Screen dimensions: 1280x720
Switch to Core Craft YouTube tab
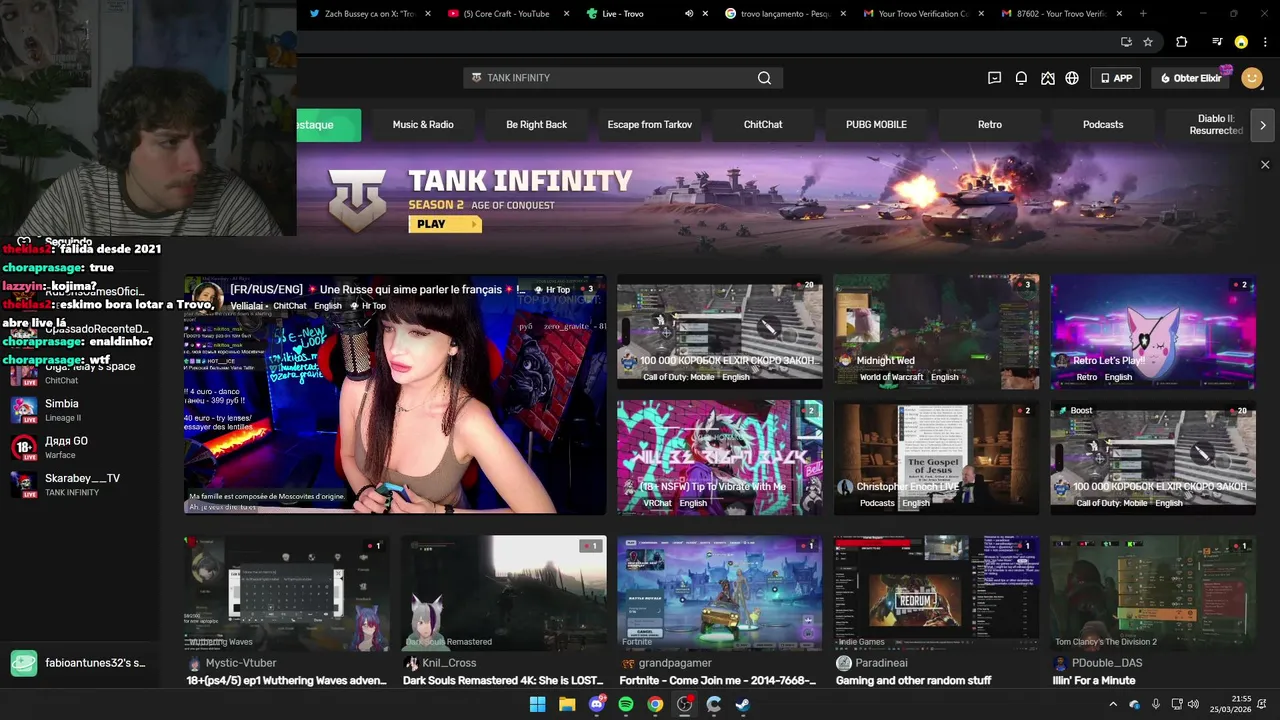(x=508, y=14)
